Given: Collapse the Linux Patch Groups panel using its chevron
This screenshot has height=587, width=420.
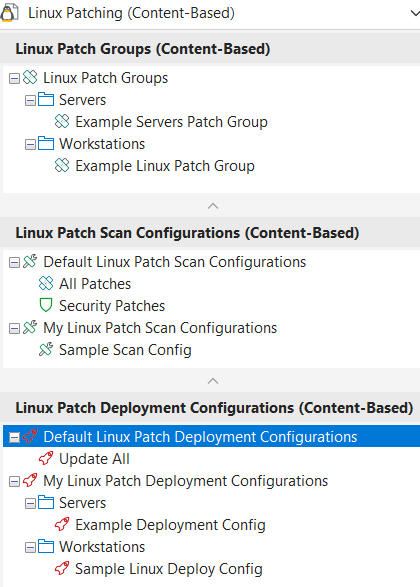Looking at the screenshot, I should (x=213, y=206).
